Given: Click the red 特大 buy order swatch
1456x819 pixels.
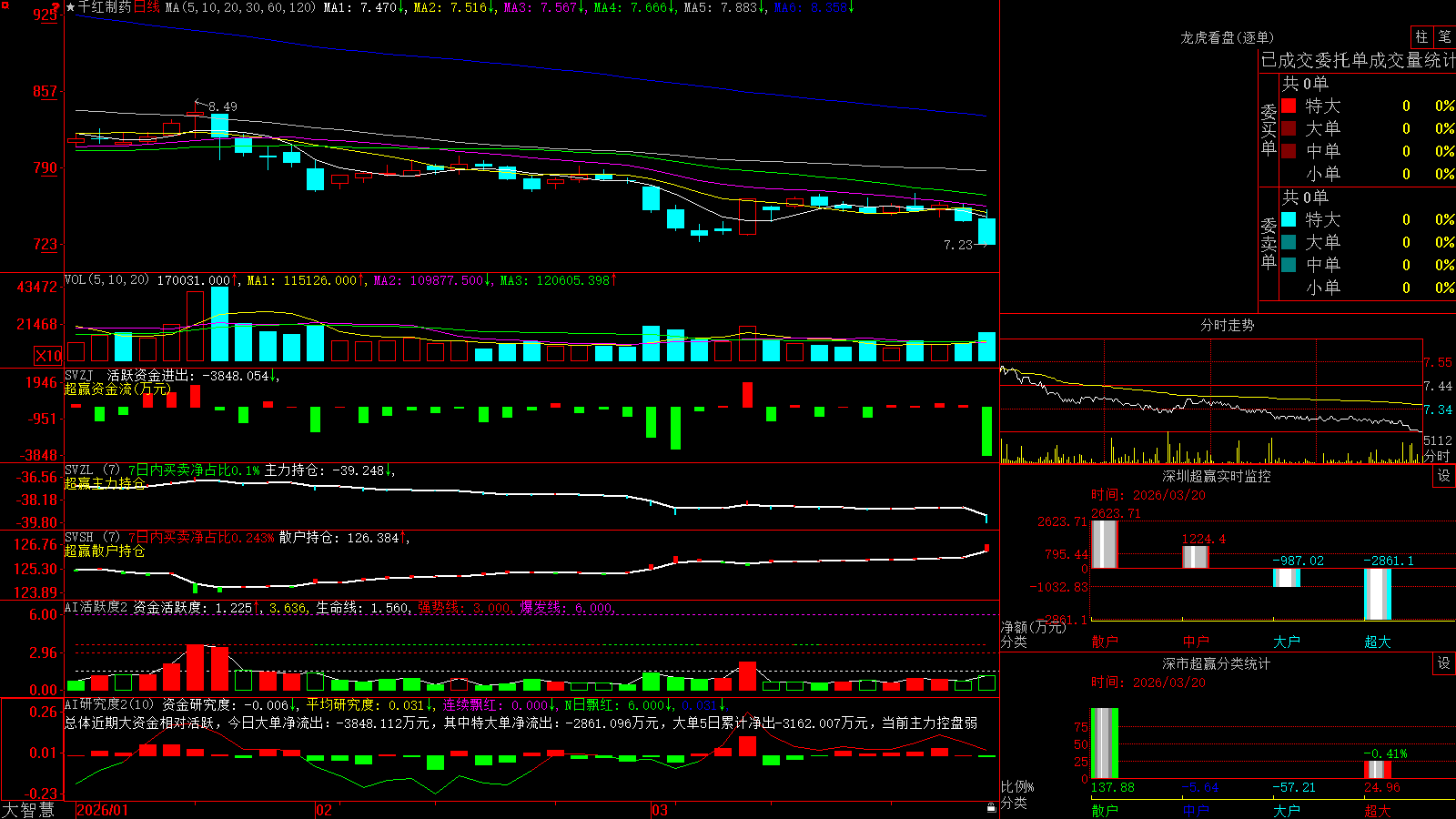Looking at the screenshot, I should click(1289, 106).
